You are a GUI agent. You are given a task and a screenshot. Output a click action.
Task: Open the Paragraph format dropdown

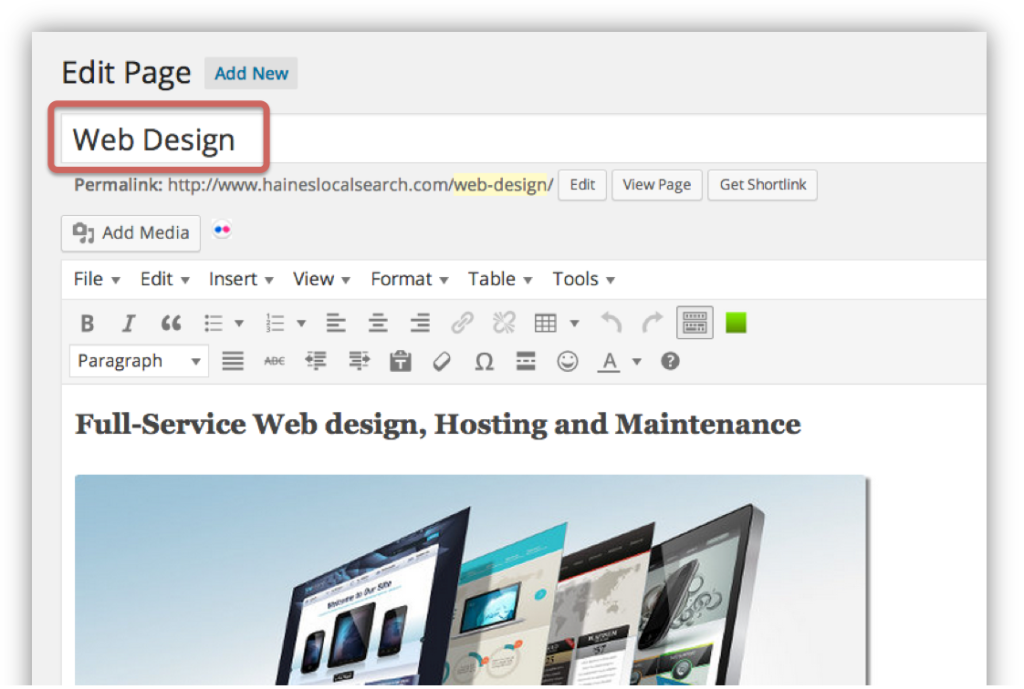[139, 361]
